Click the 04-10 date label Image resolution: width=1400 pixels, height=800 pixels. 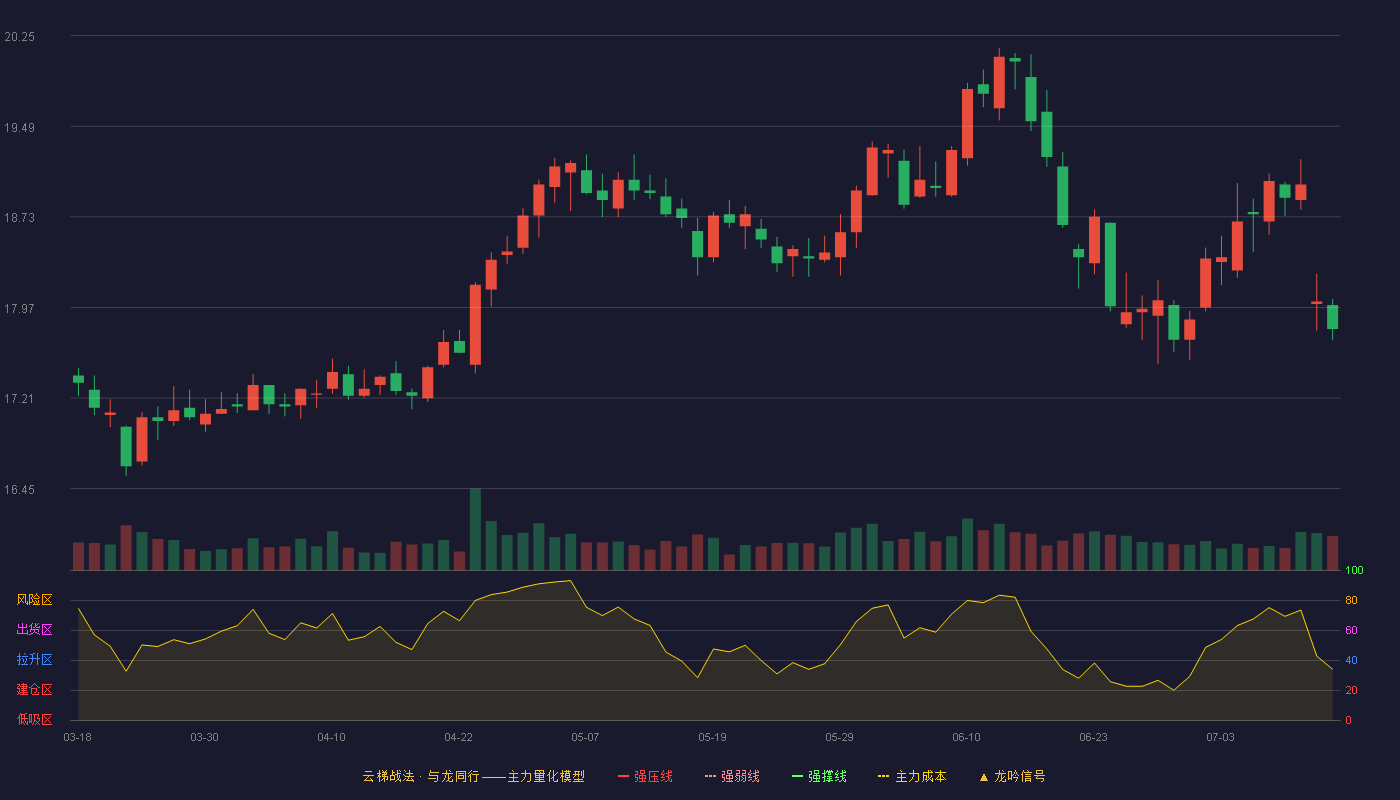point(331,737)
